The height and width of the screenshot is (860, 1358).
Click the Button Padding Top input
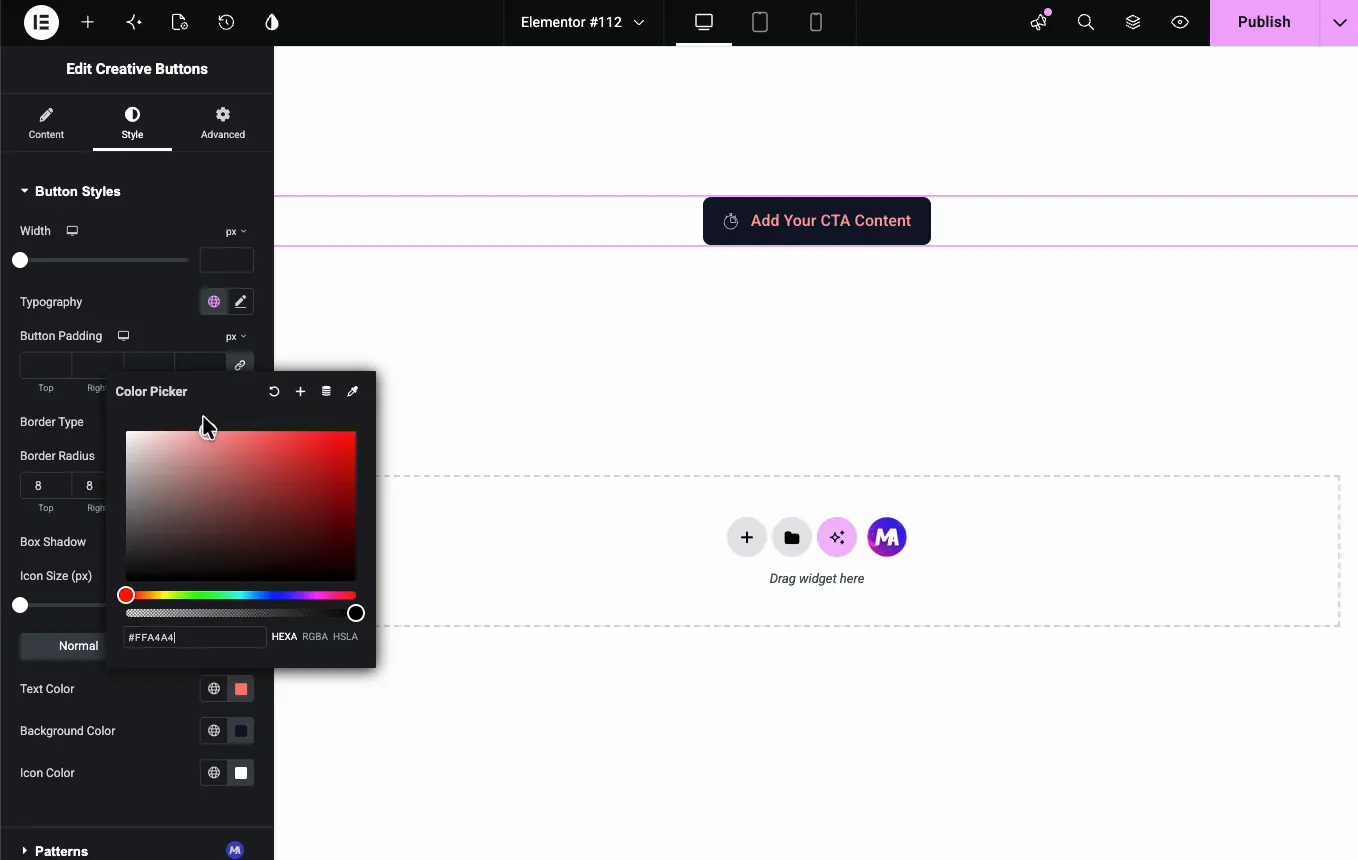coord(46,365)
